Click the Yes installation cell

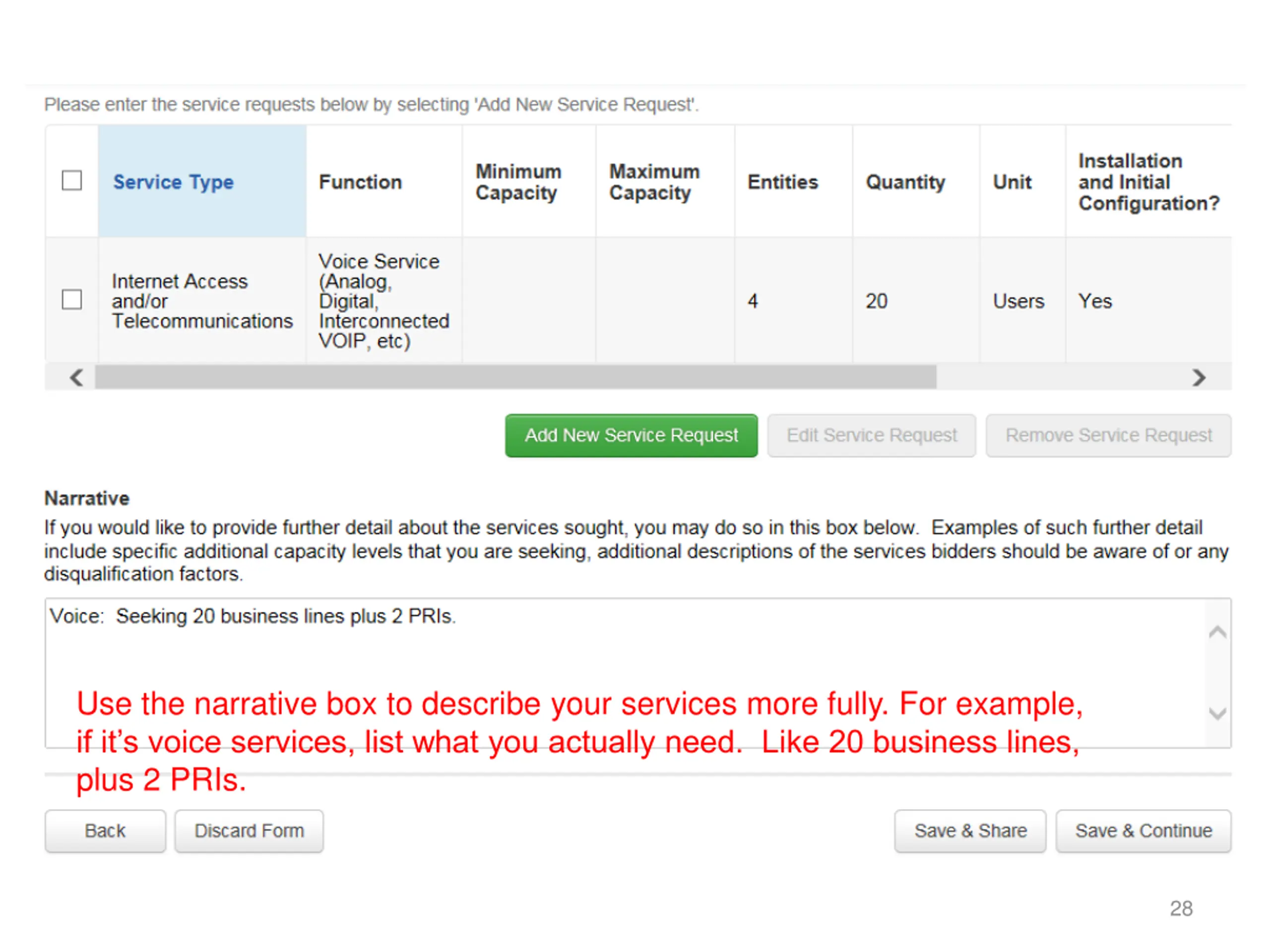[x=1149, y=300]
